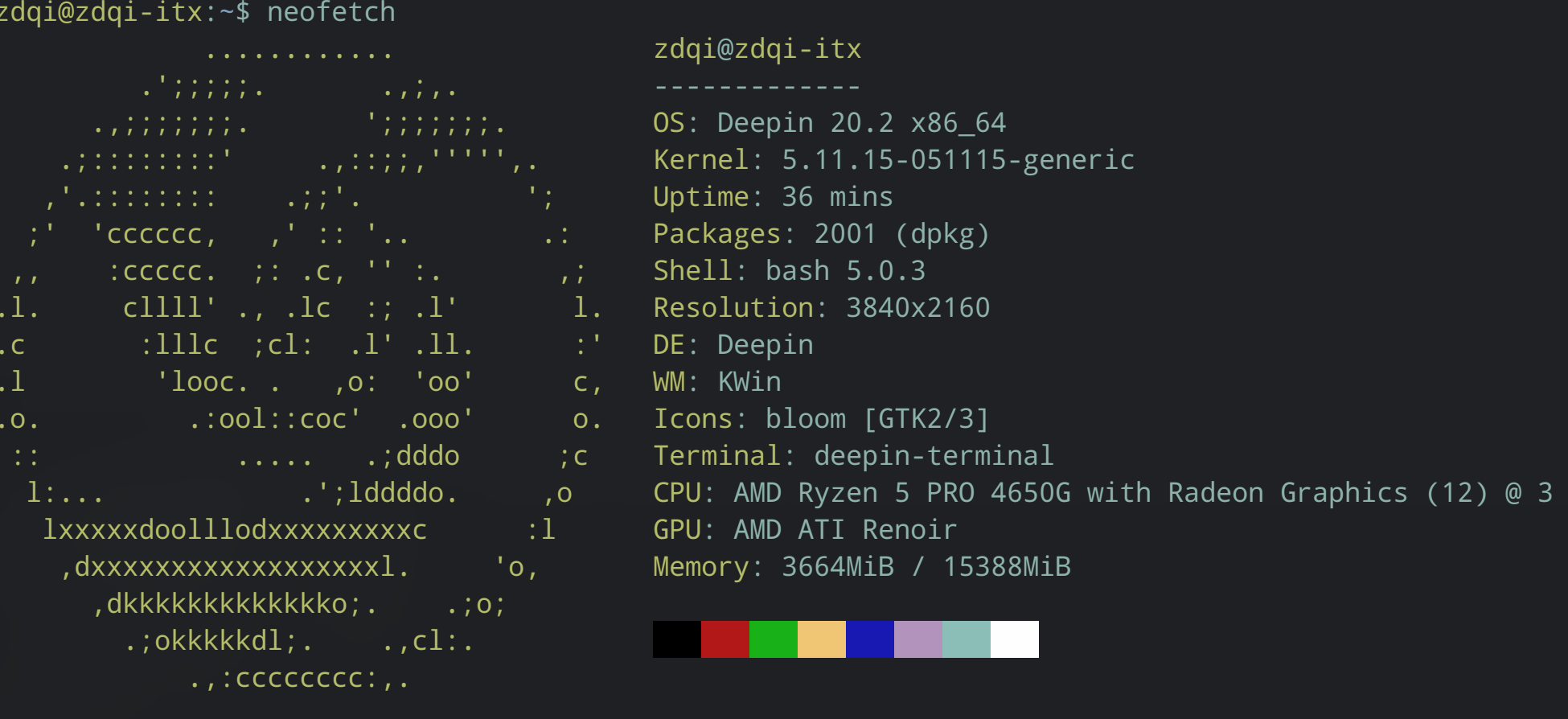Click the Memory usage line

tap(861, 567)
